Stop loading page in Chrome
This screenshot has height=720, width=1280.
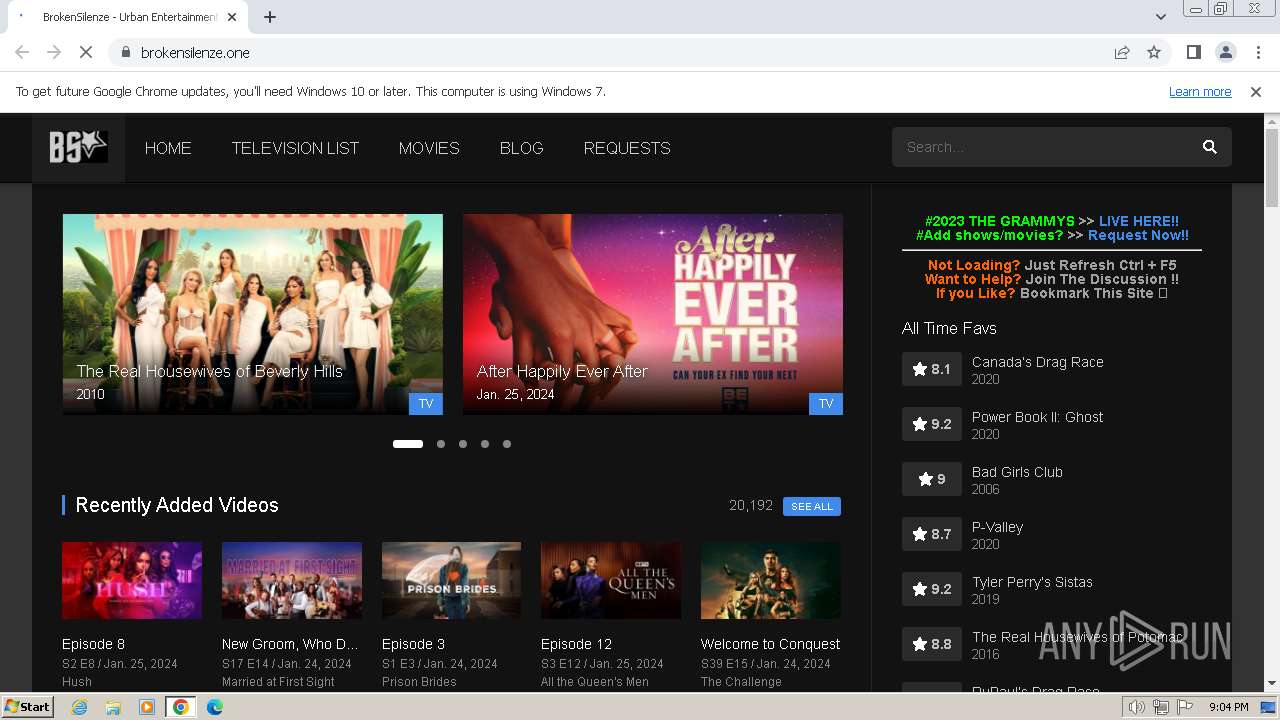pos(86,52)
